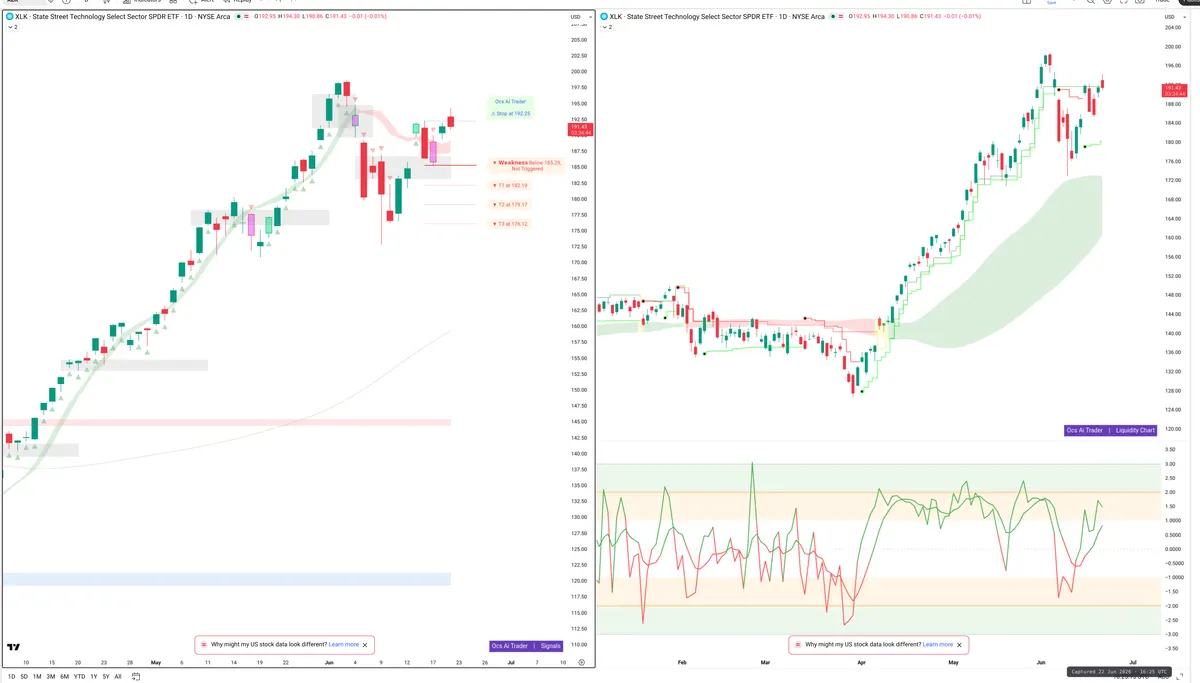This screenshot has height=683, width=1200.
Task: Click the Feb label on right time axis
Action: coord(682,662)
